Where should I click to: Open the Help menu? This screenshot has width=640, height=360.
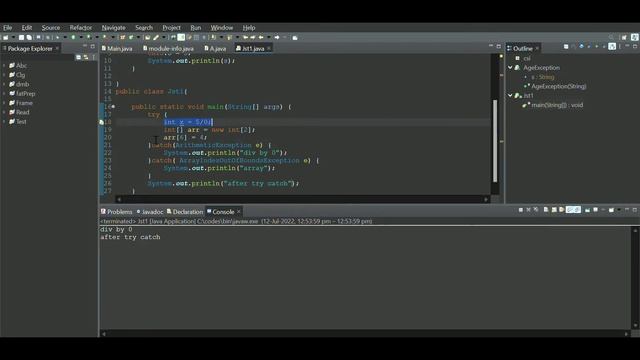(x=249, y=28)
